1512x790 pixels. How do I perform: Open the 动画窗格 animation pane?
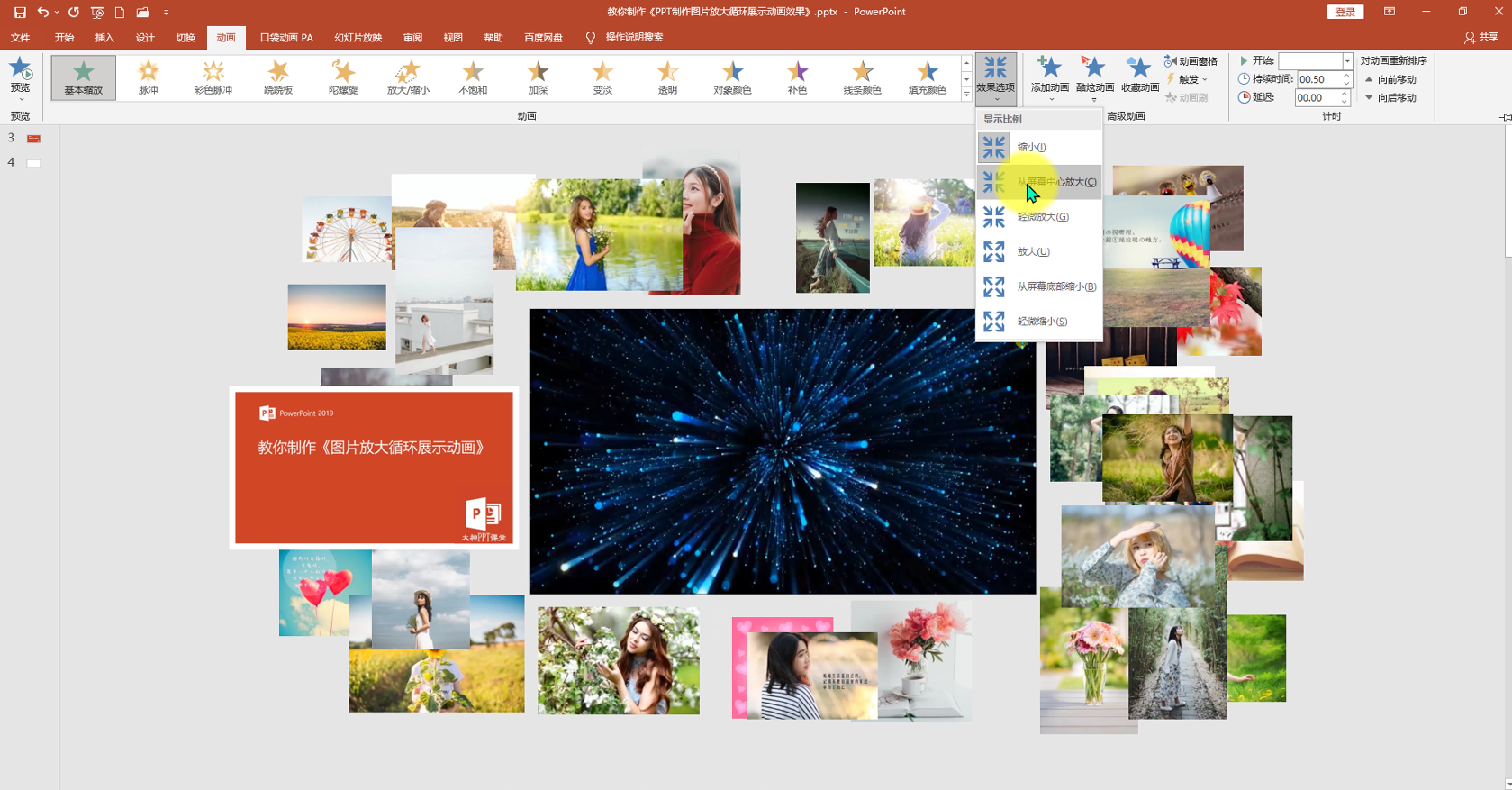(x=1191, y=61)
